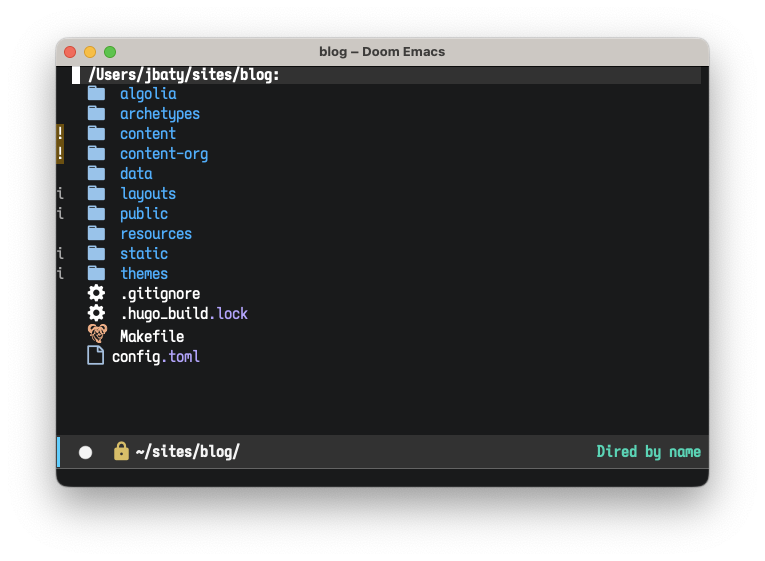Click the document icon beside config.toml

point(96,356)
